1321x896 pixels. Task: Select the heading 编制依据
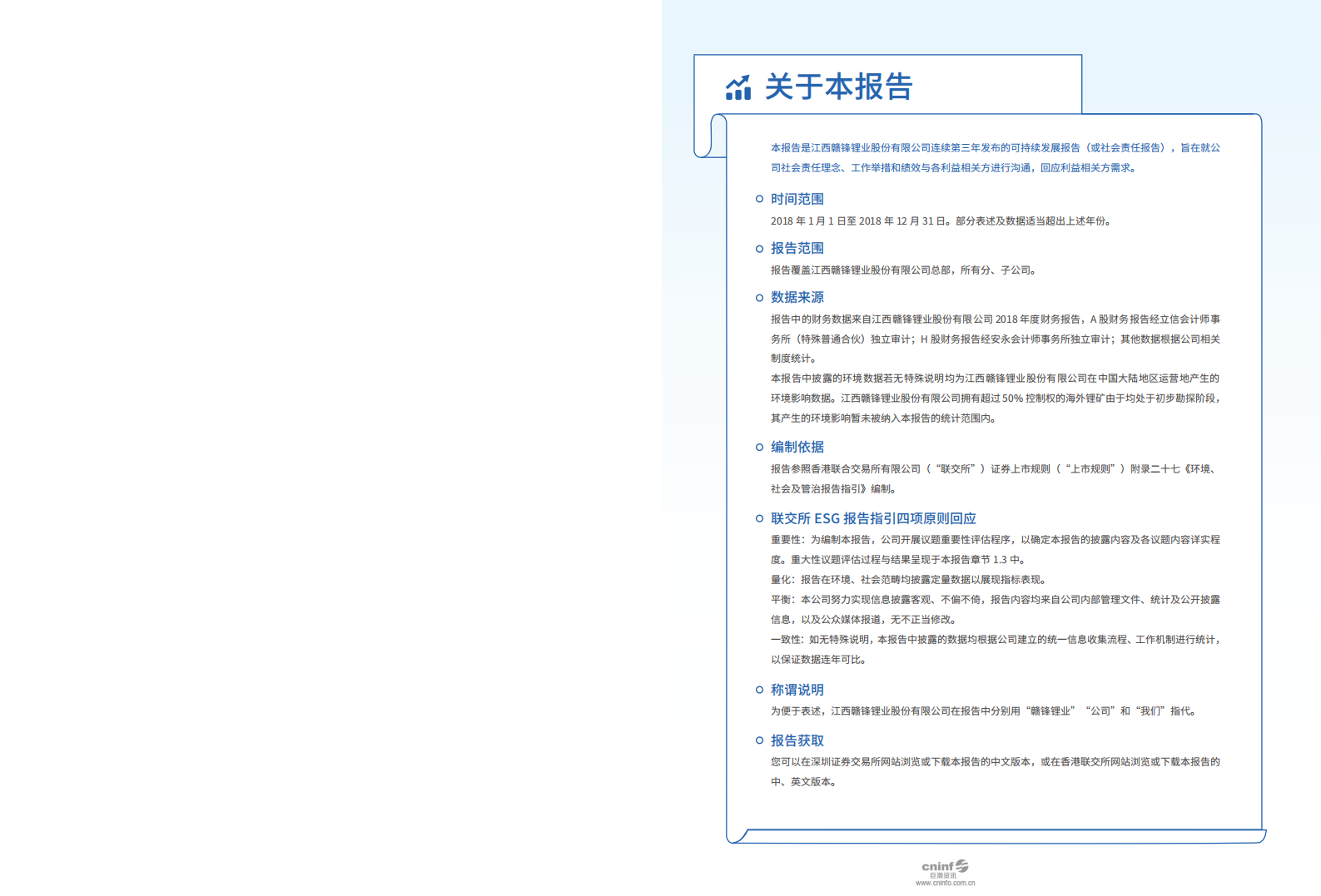(x=797, y=447)
